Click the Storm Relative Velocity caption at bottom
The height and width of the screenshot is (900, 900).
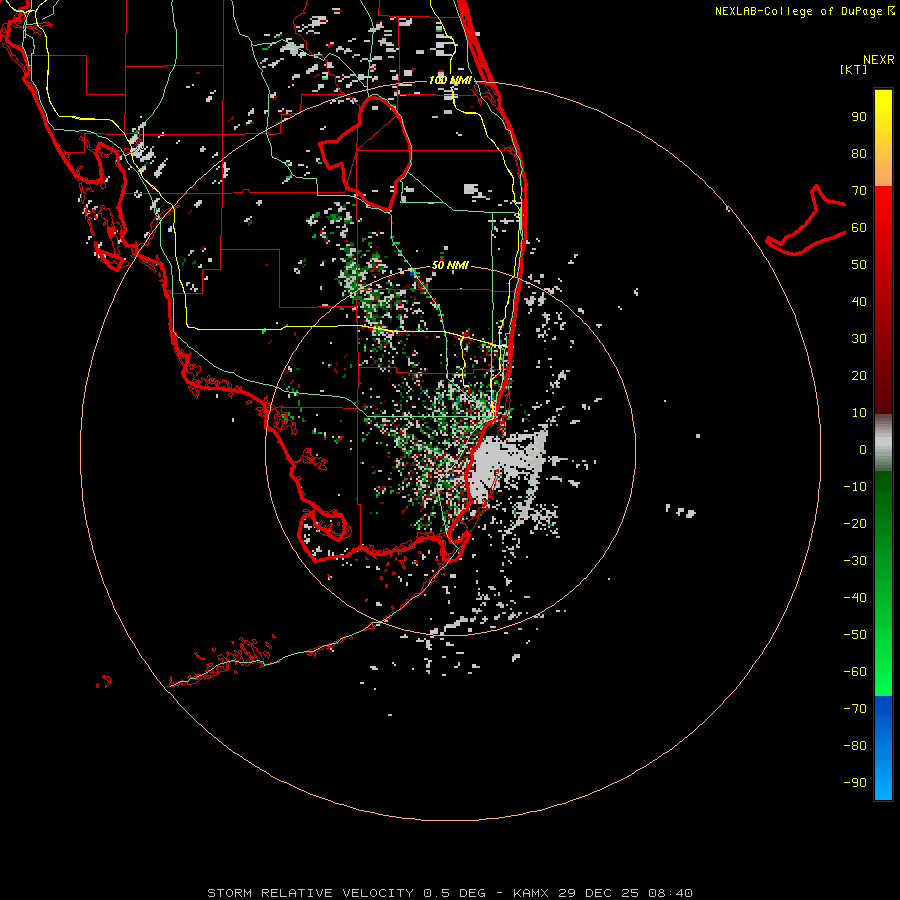(450, 893)
